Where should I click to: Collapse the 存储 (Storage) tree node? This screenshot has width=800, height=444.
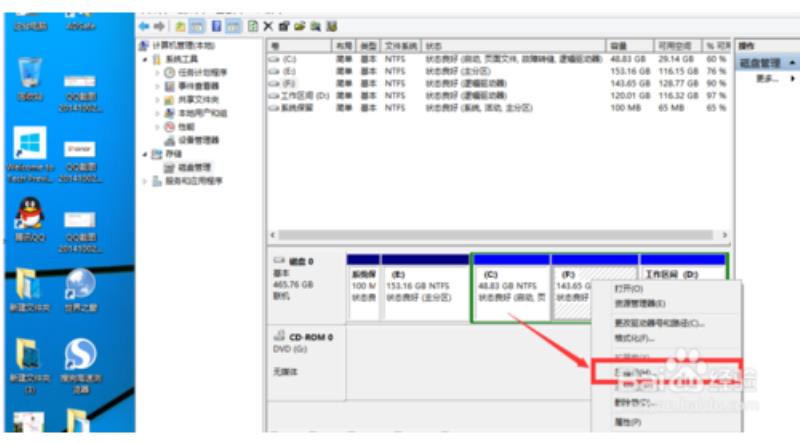[145, 155]
